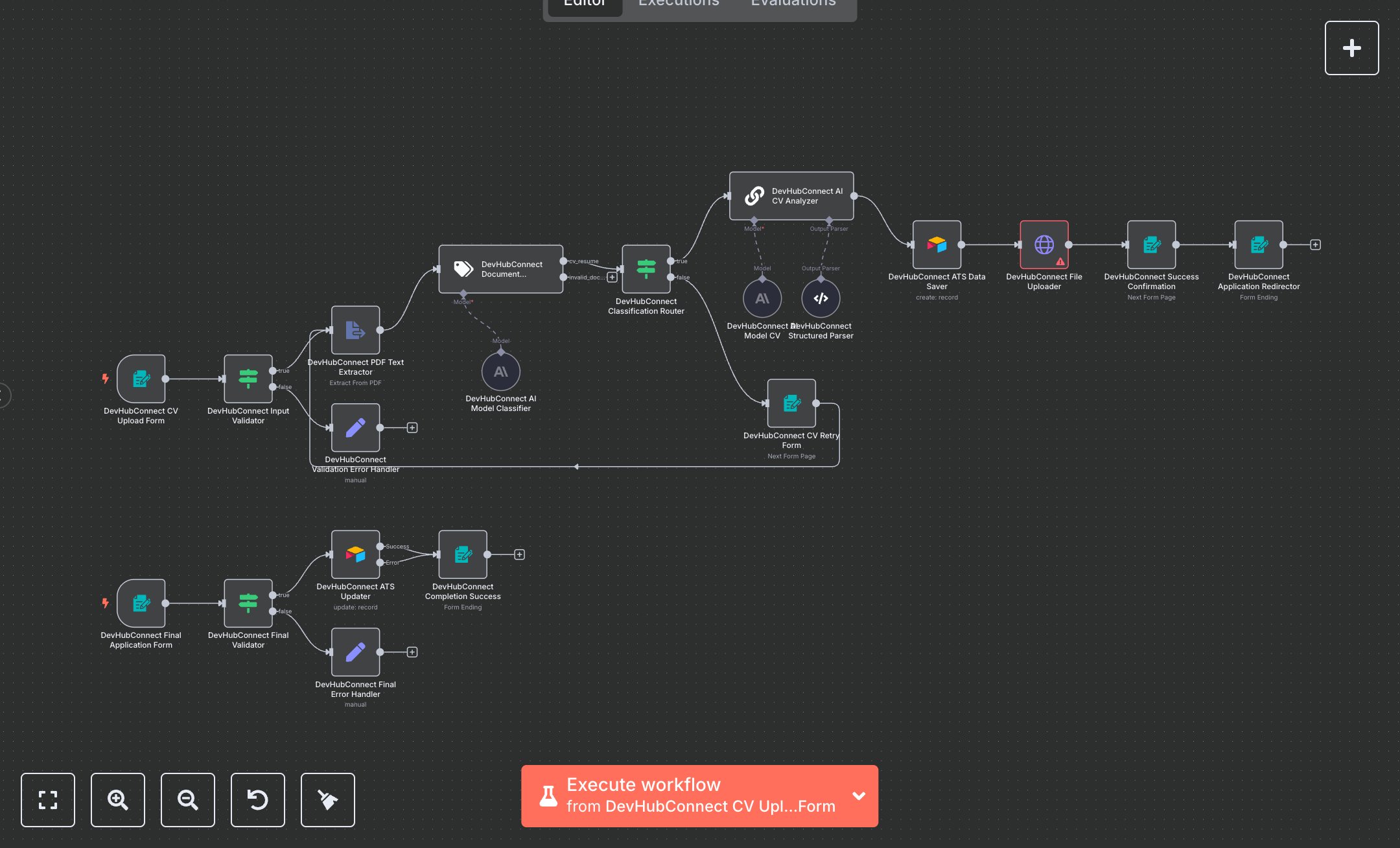This screenshot has height=848, width=1400.
Task: Open the DevHubConnect CV Retry Form node
Action: 791,403
